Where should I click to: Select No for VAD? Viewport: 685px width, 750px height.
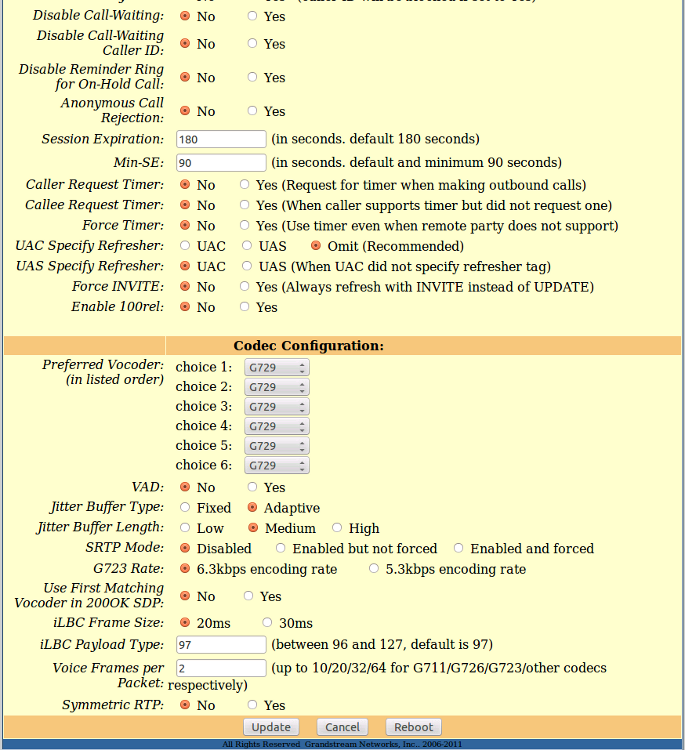coord(185,487)
